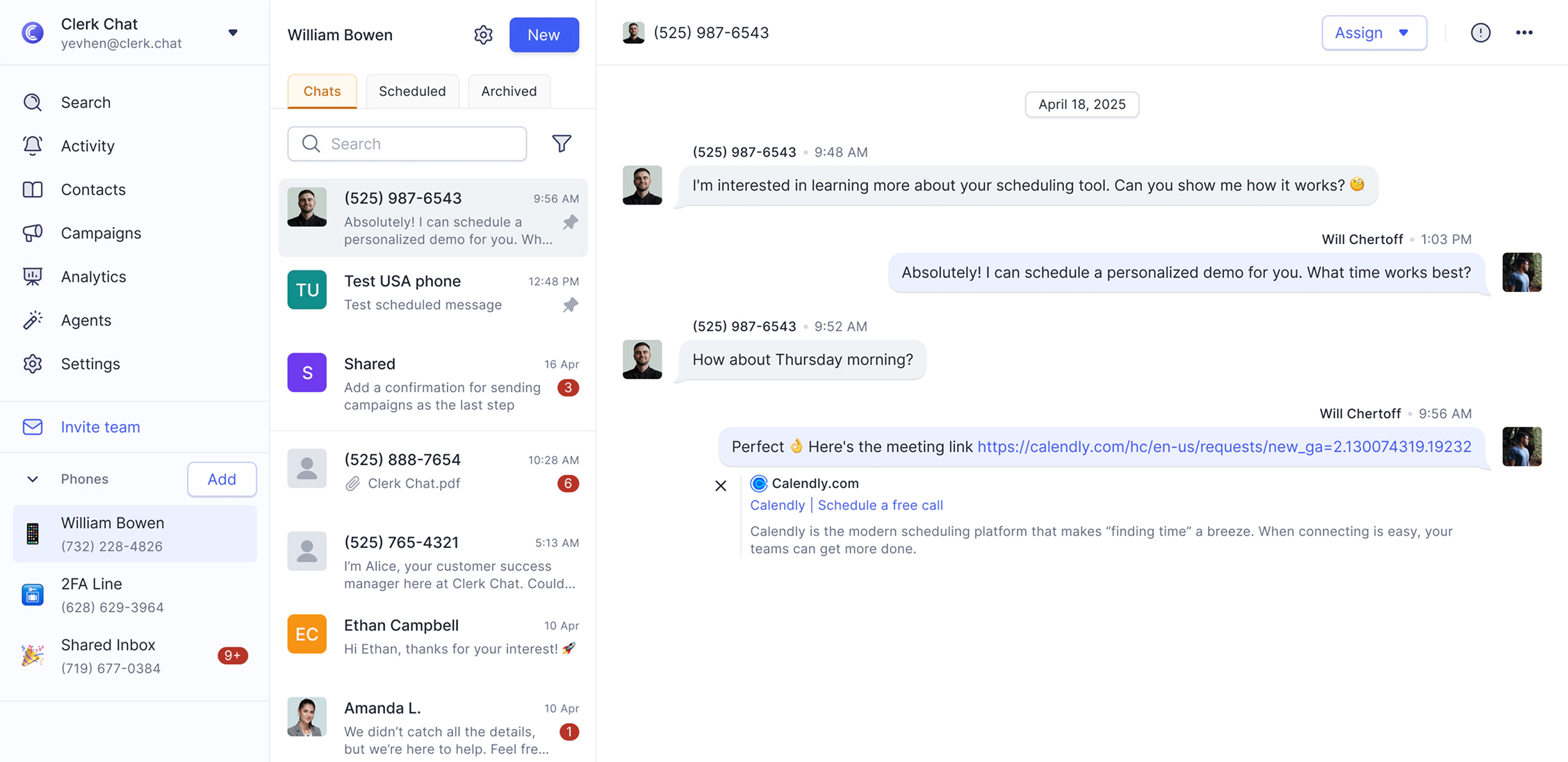The image size is (1568, 762).
Task: Click the conversation info icon
Action: pyautogui.click(x=1480, y=33)
